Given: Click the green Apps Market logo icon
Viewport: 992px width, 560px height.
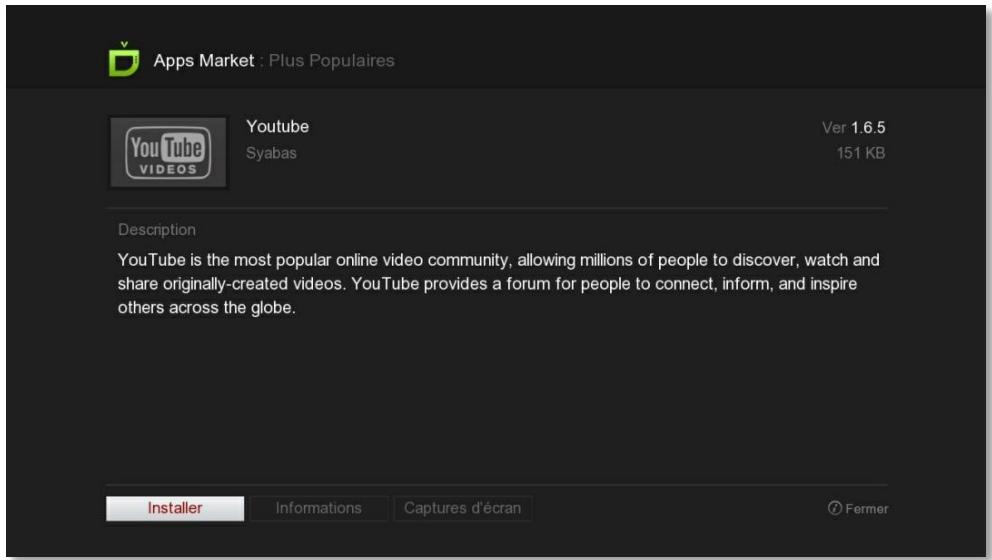Looking at the screenshot, I should point(124,59).
